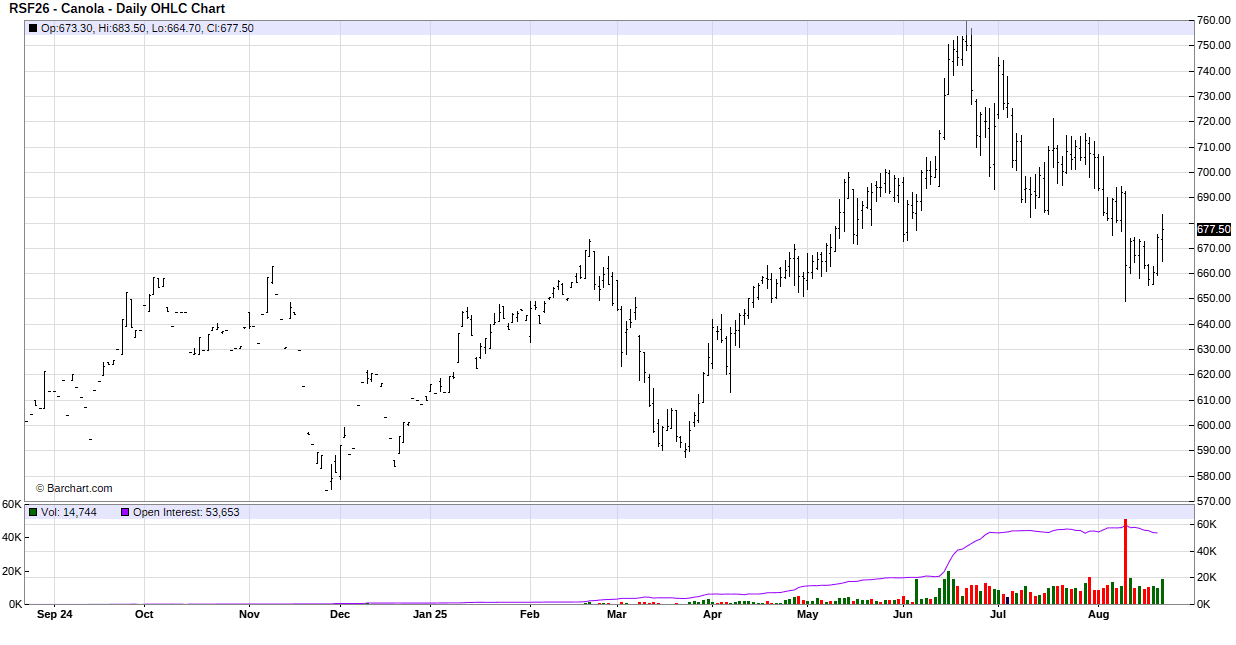Click the purple Open Interest legend square
1236x645 pixels.
[x=125, y=512]
